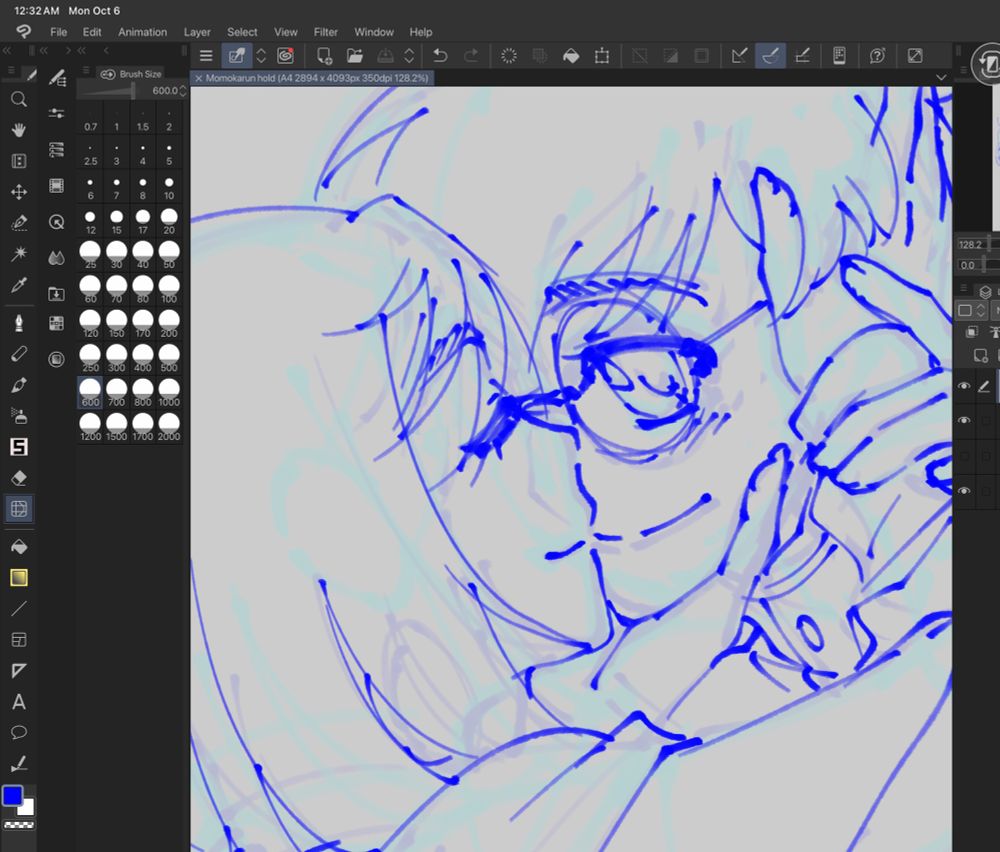Expand arrows beside save icon
This screenshot has height=852, width=1000.
(409, 56)
